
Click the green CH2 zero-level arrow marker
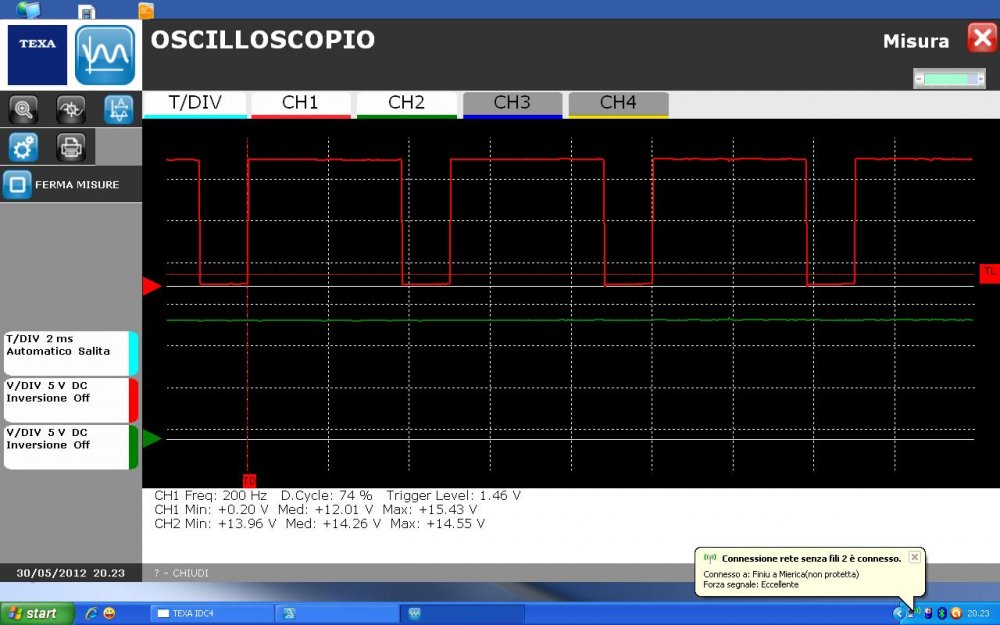[x=151, y=438]
